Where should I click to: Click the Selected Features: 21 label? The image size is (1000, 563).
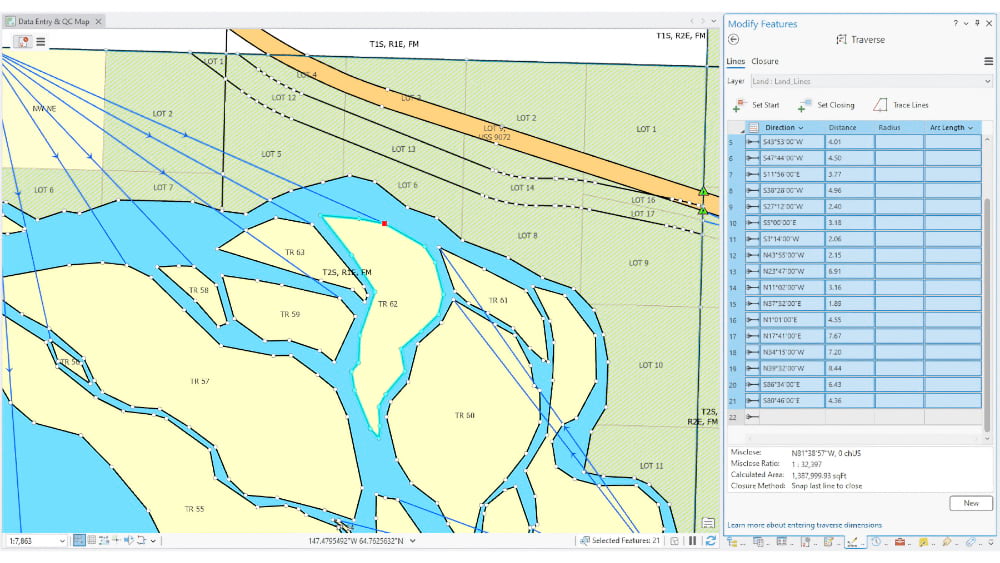[626, 541]
